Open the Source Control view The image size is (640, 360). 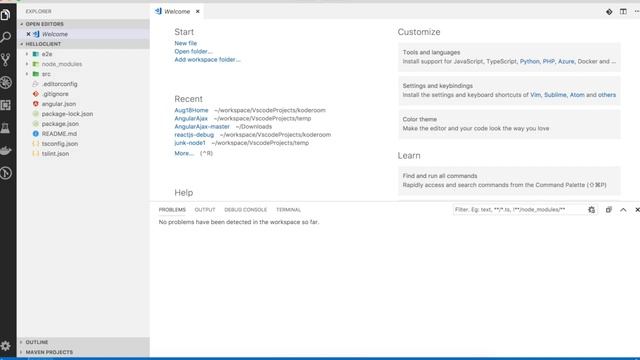point(6,60)
